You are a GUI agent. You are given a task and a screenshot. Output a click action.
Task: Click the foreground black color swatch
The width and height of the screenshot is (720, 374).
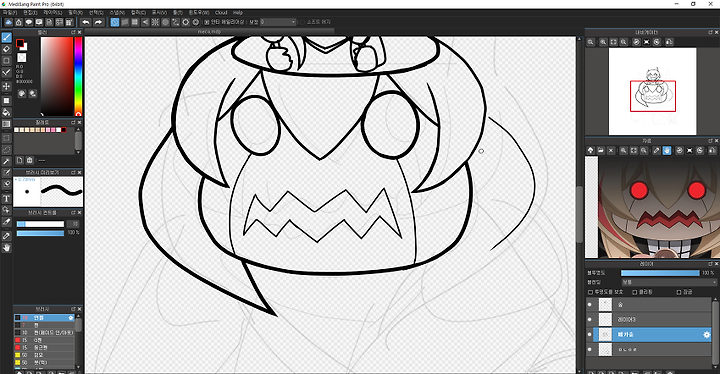(x=20, y=43)
